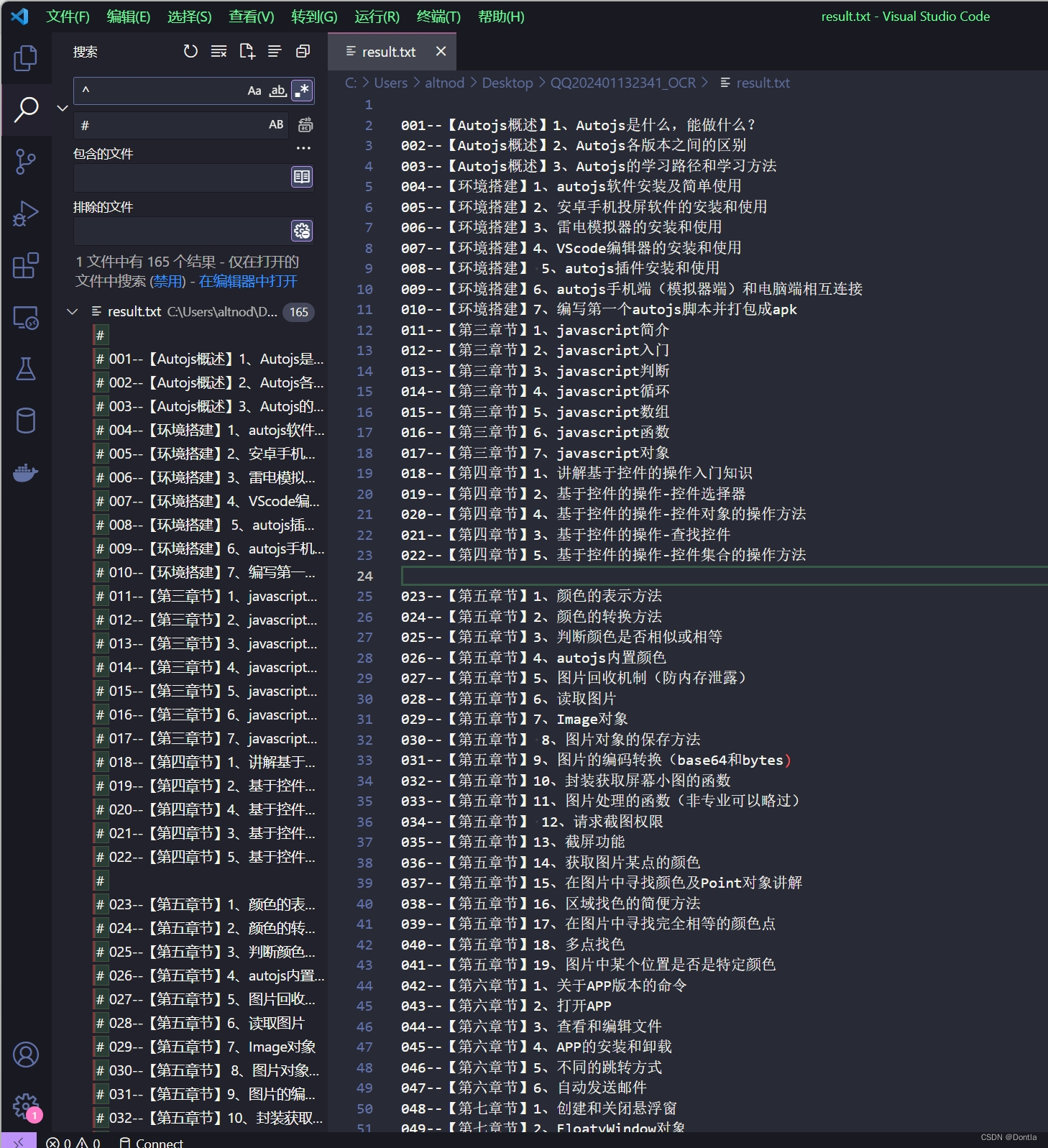
Task: Close the result.txt tab
Action: pyautogui.click(x=441, y=51)
